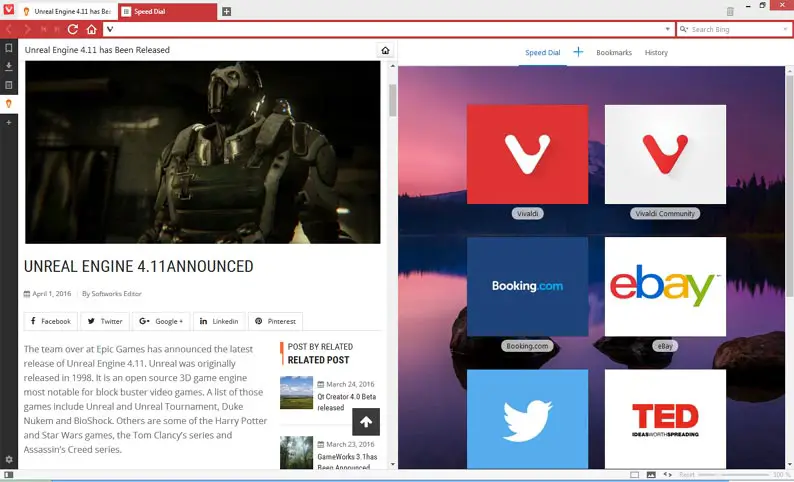
Task: Share the article on Linkedin
Action: (219, 322)
